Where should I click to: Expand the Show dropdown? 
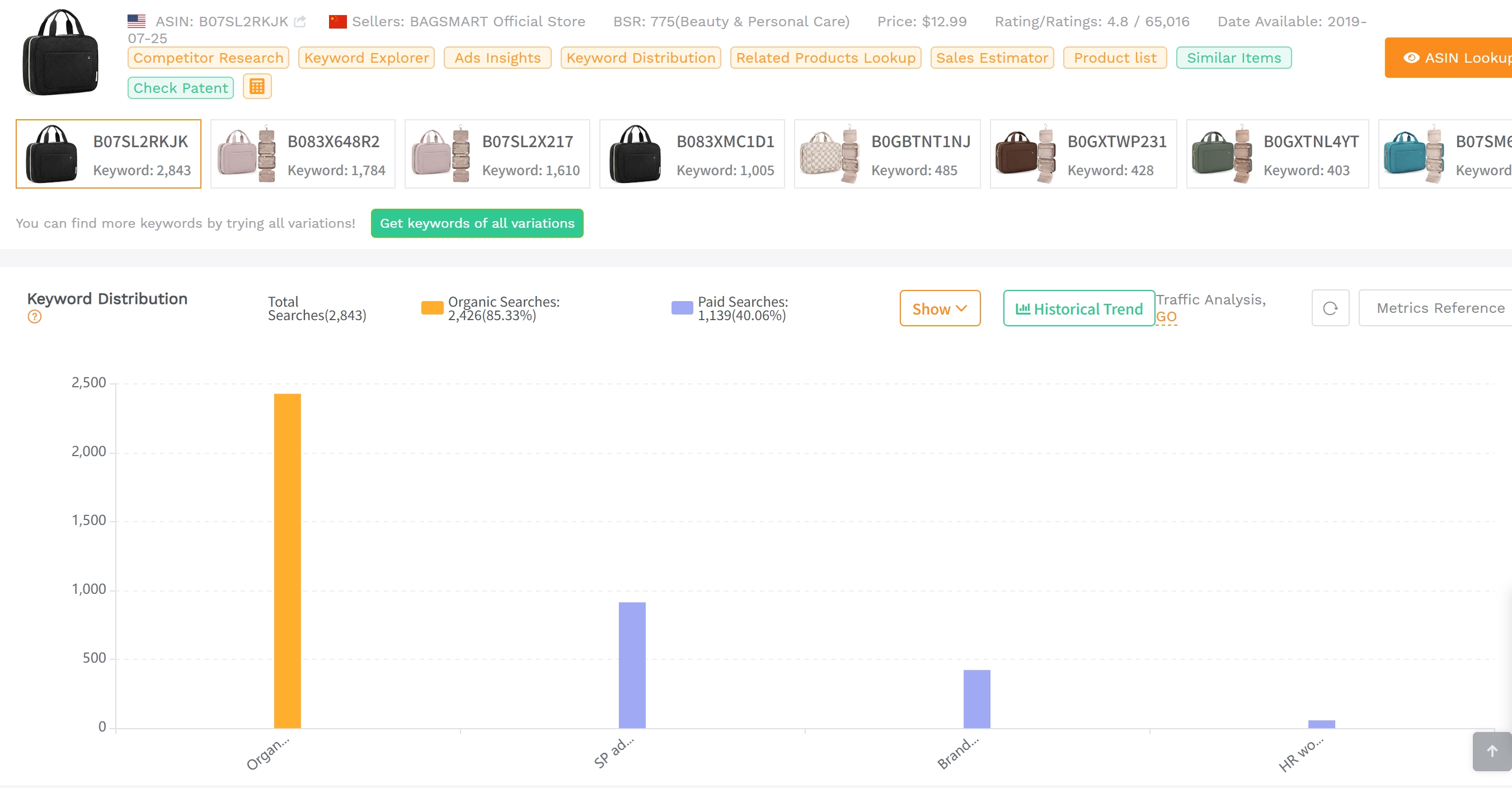[x=940, y=308]
